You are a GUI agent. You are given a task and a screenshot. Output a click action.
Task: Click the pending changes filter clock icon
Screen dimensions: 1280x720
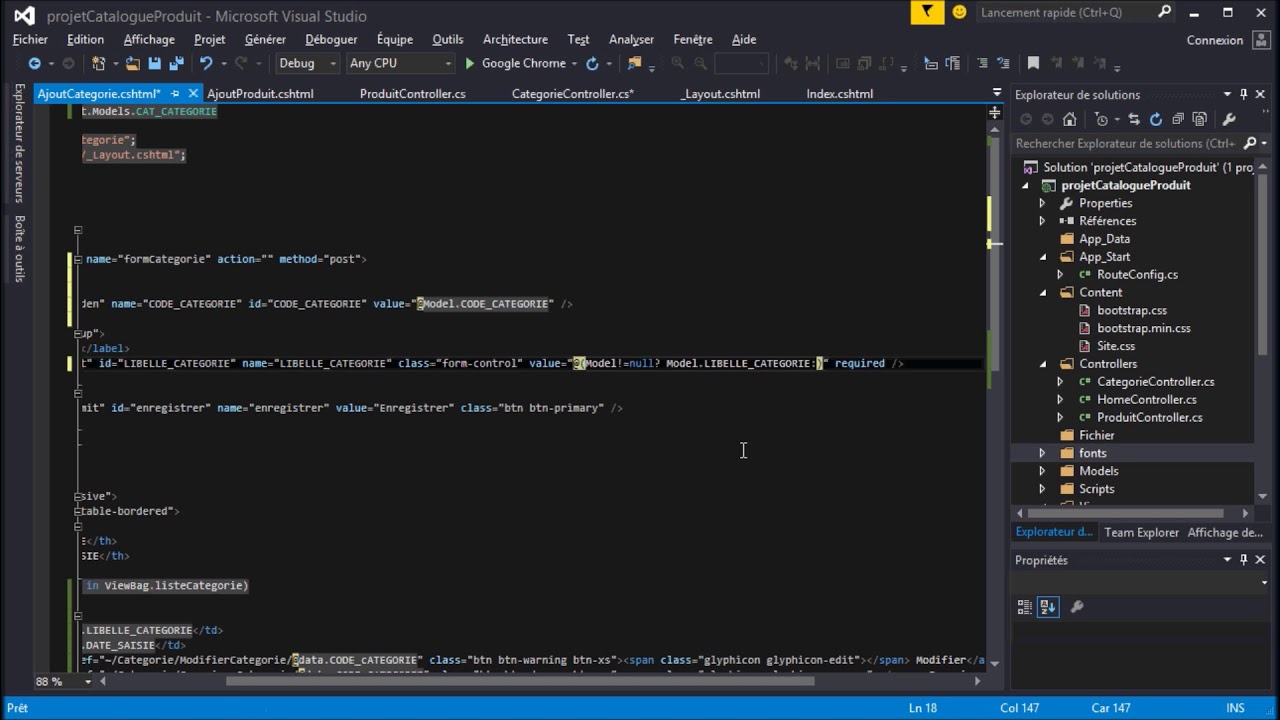(x=1101, y=119)
